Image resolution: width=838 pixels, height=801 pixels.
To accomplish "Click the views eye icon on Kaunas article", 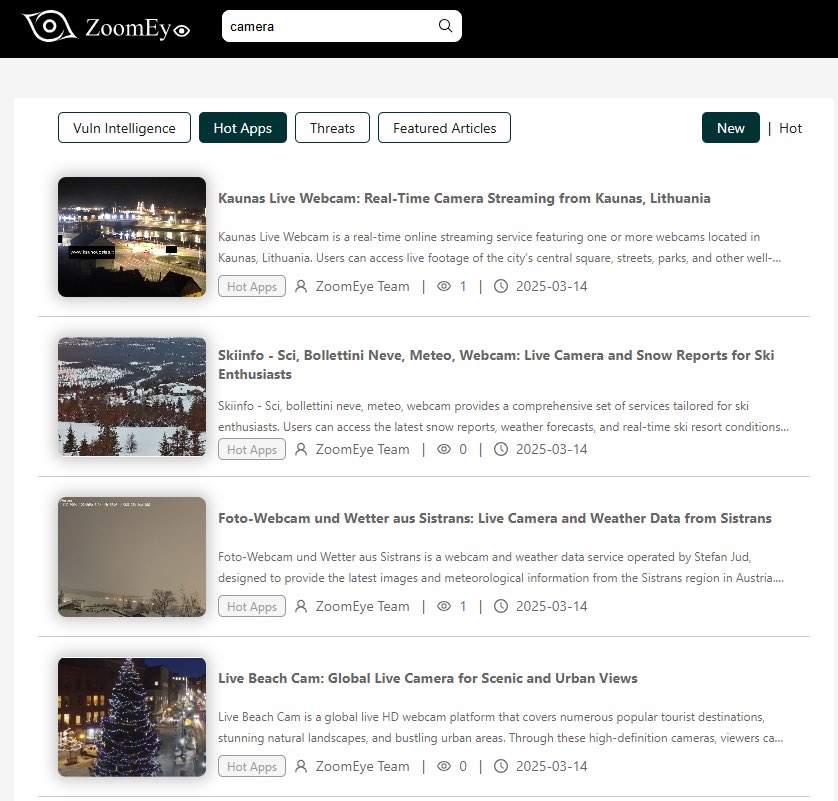I will tap(444, 286).
